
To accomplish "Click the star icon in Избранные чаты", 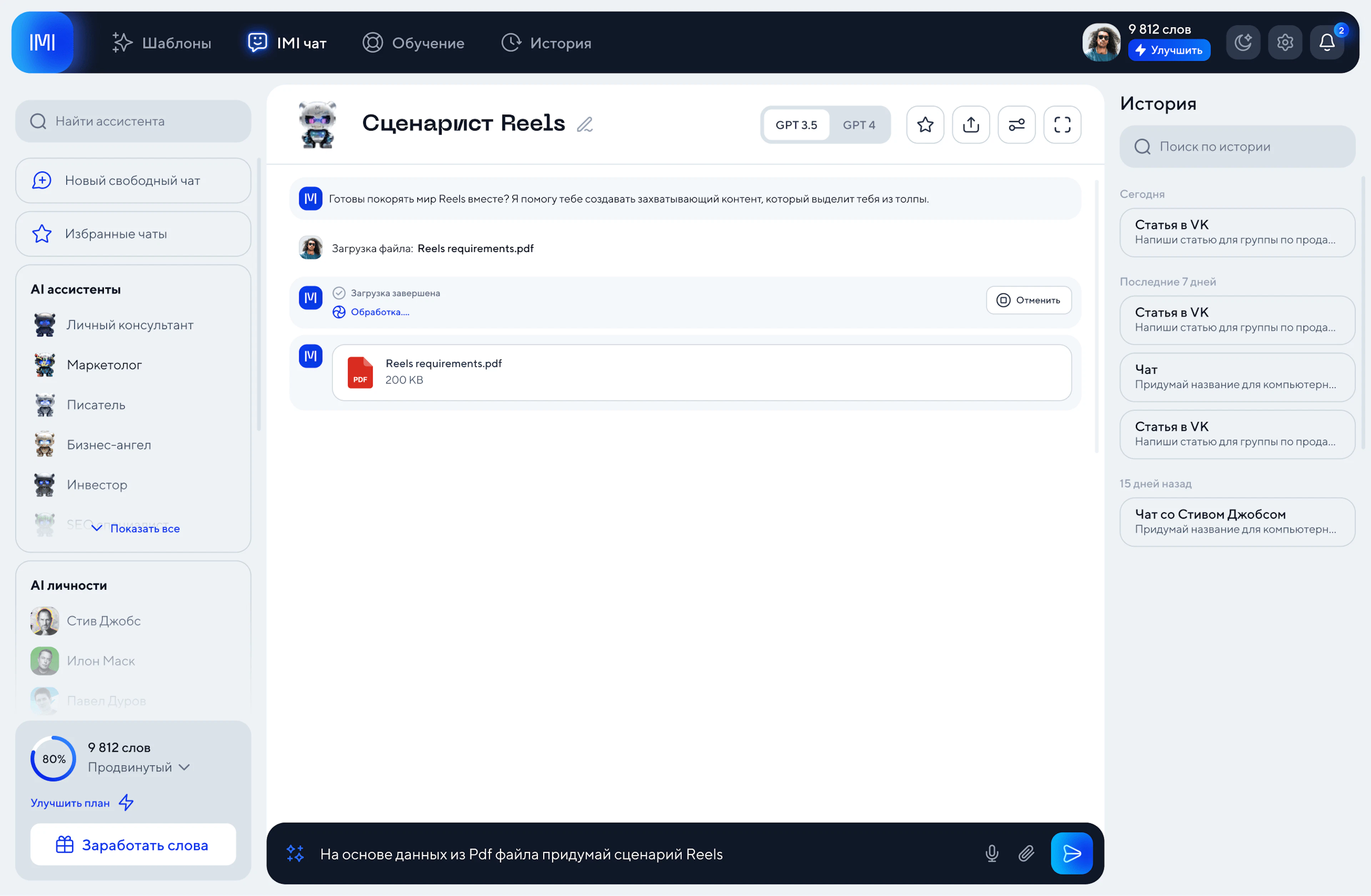I will 41,234.
